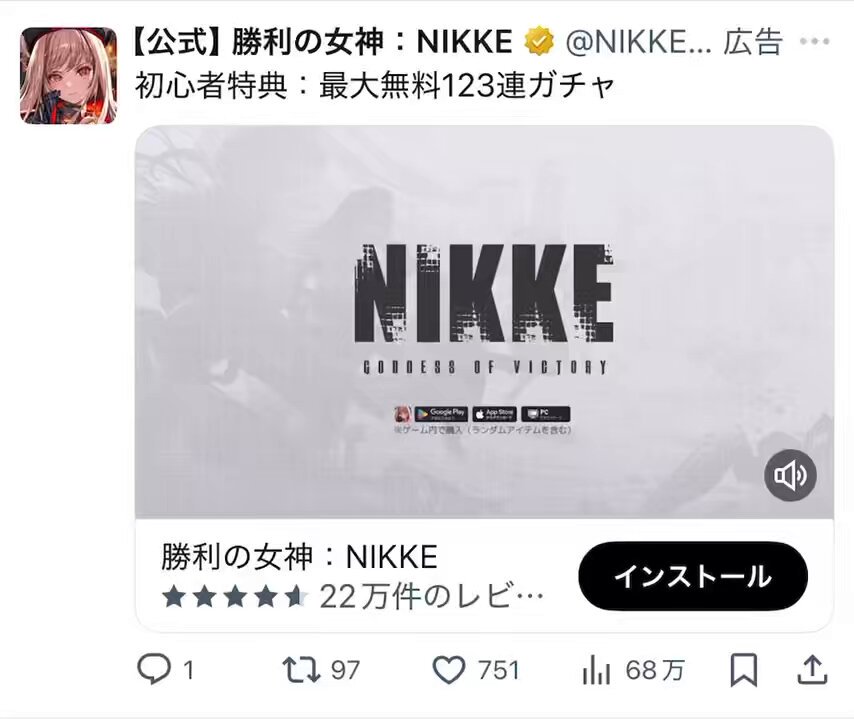The height and width of the screenshot is (720, 854).
Task: Click the share upload icon
Action: [813, 669]
